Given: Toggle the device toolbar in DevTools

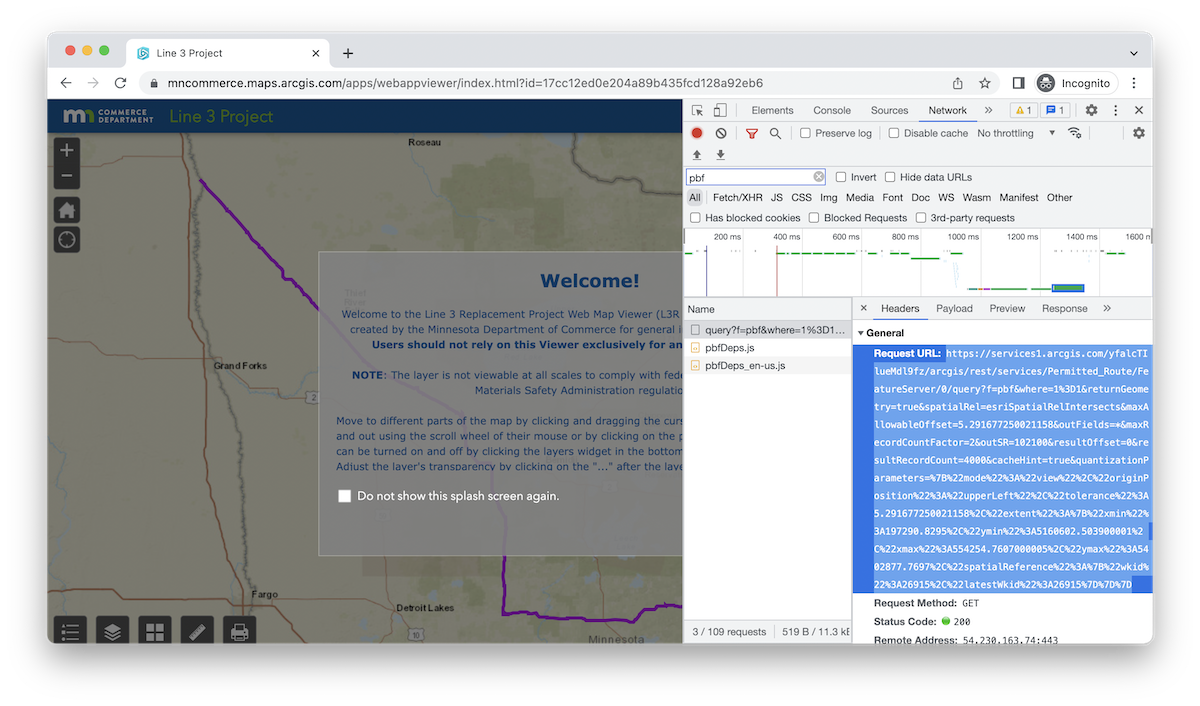Looking at the screenshot, I should pos(720,111).
